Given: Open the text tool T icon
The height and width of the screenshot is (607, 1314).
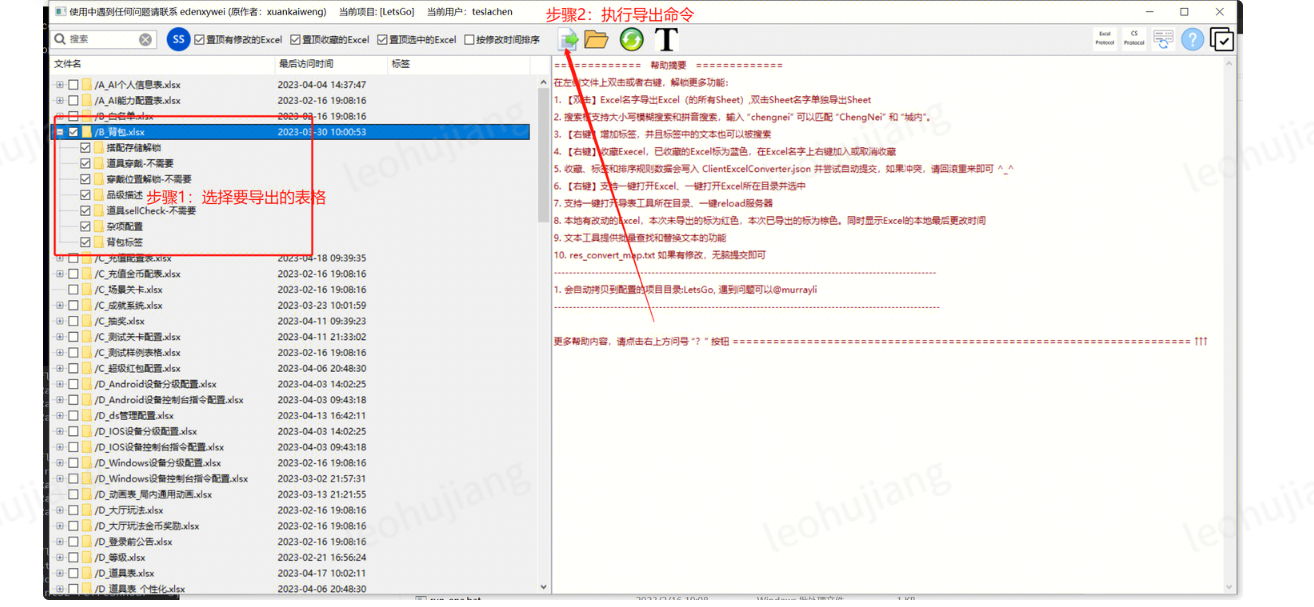Looking at the screenshot, I should click(x=666, y=39).
